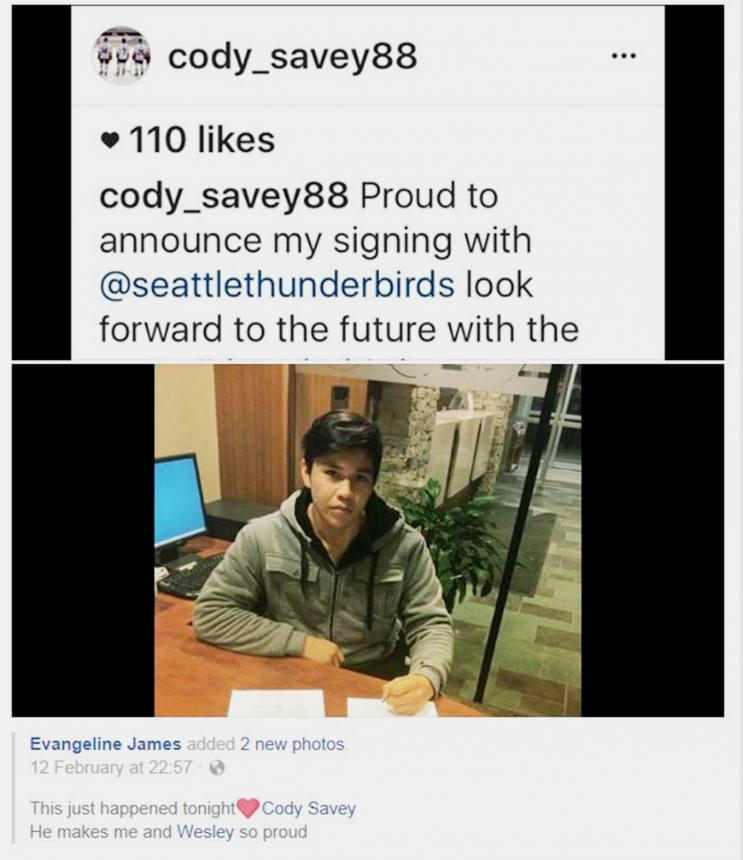Click the 12 February at 22:57 timestamp
Screen dimensions: 743x860
coord(111,767)
